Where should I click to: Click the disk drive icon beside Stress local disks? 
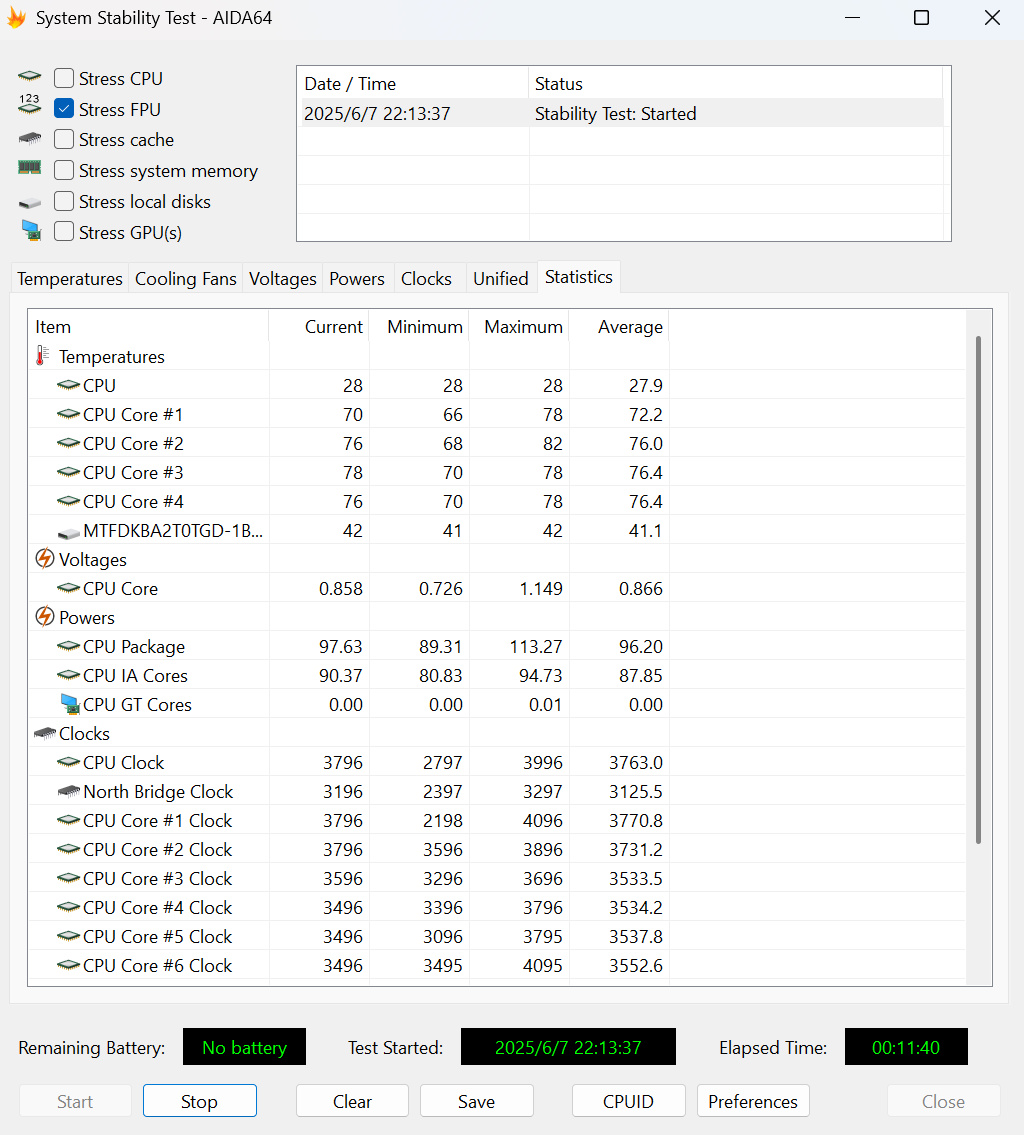tap(30, 203)
